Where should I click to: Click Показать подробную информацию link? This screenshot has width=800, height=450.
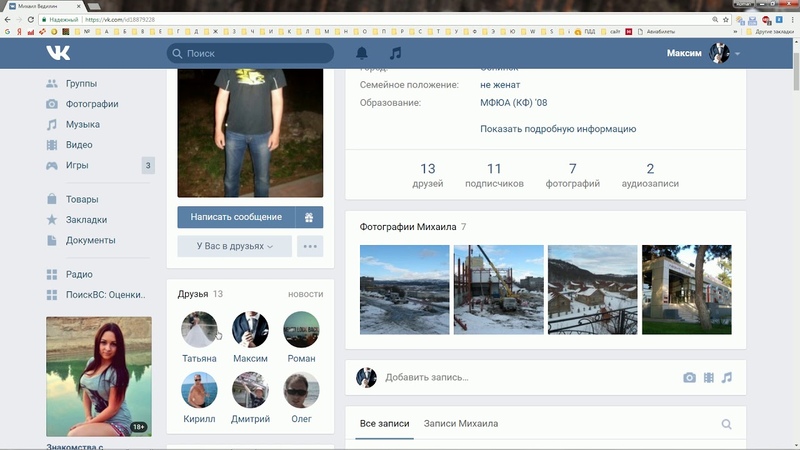coord(558,129)
